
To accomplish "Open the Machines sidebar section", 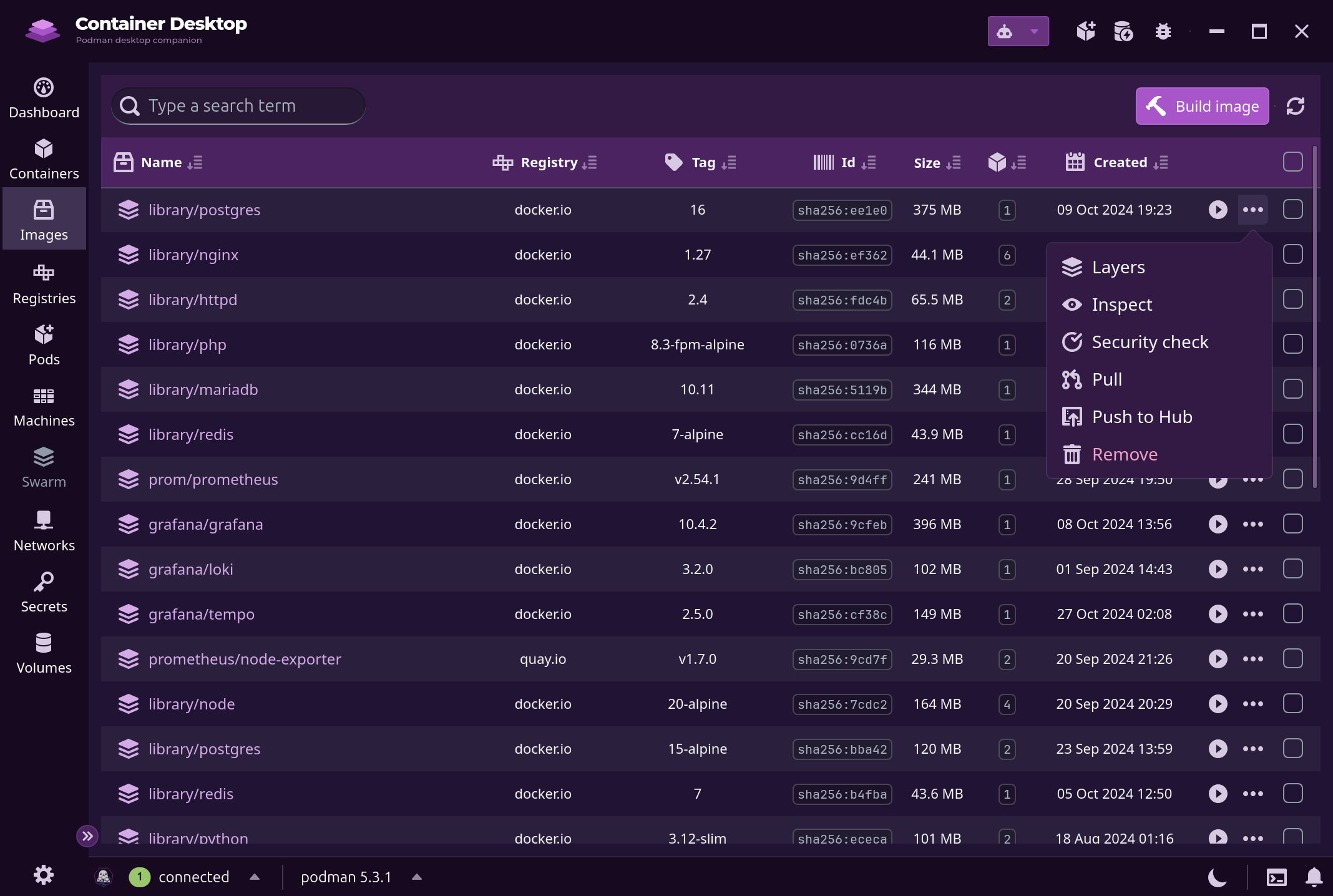I will click(x=44, y=407).
